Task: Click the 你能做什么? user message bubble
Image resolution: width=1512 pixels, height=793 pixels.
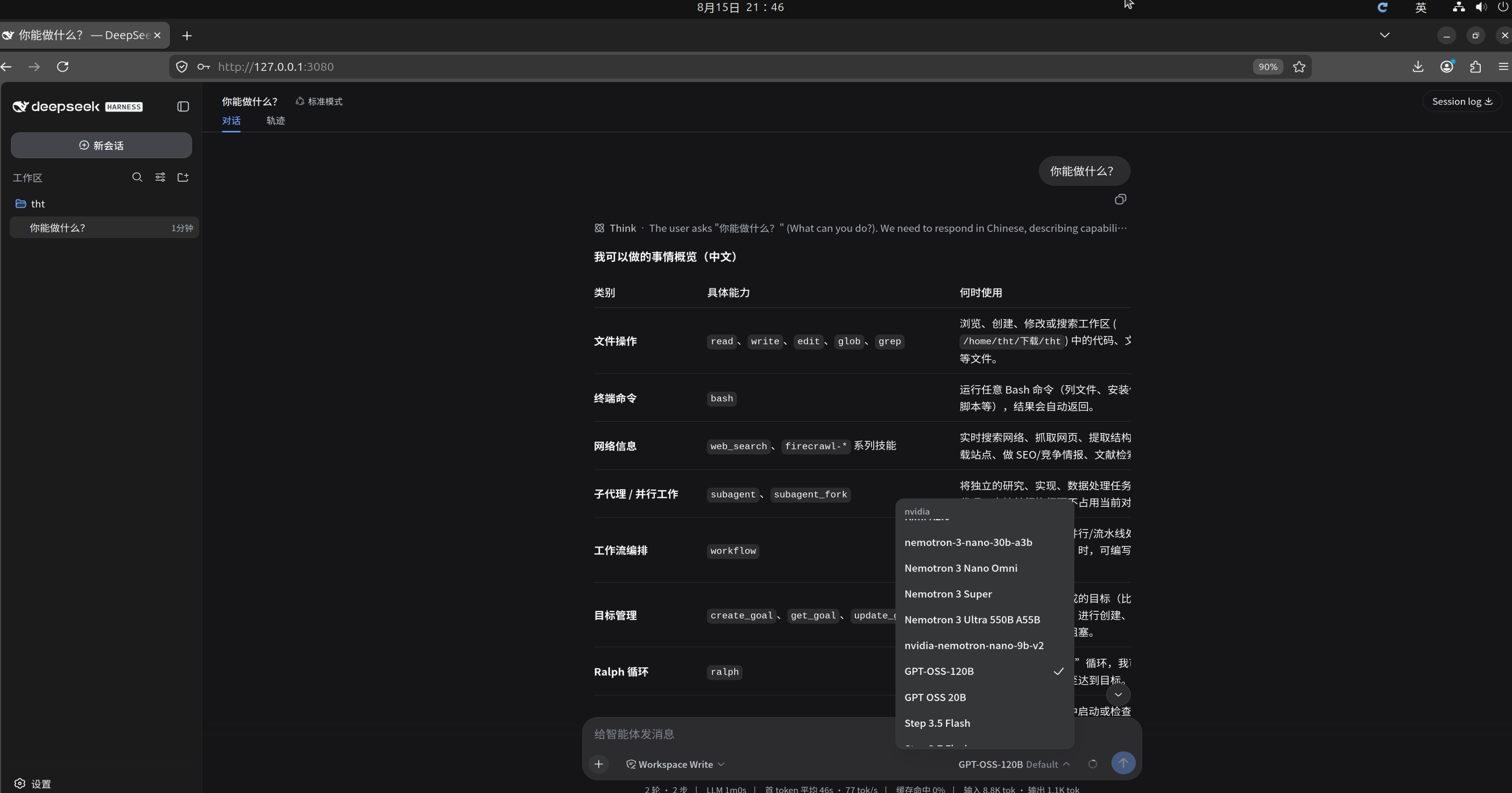Action: pos(1084,171)
